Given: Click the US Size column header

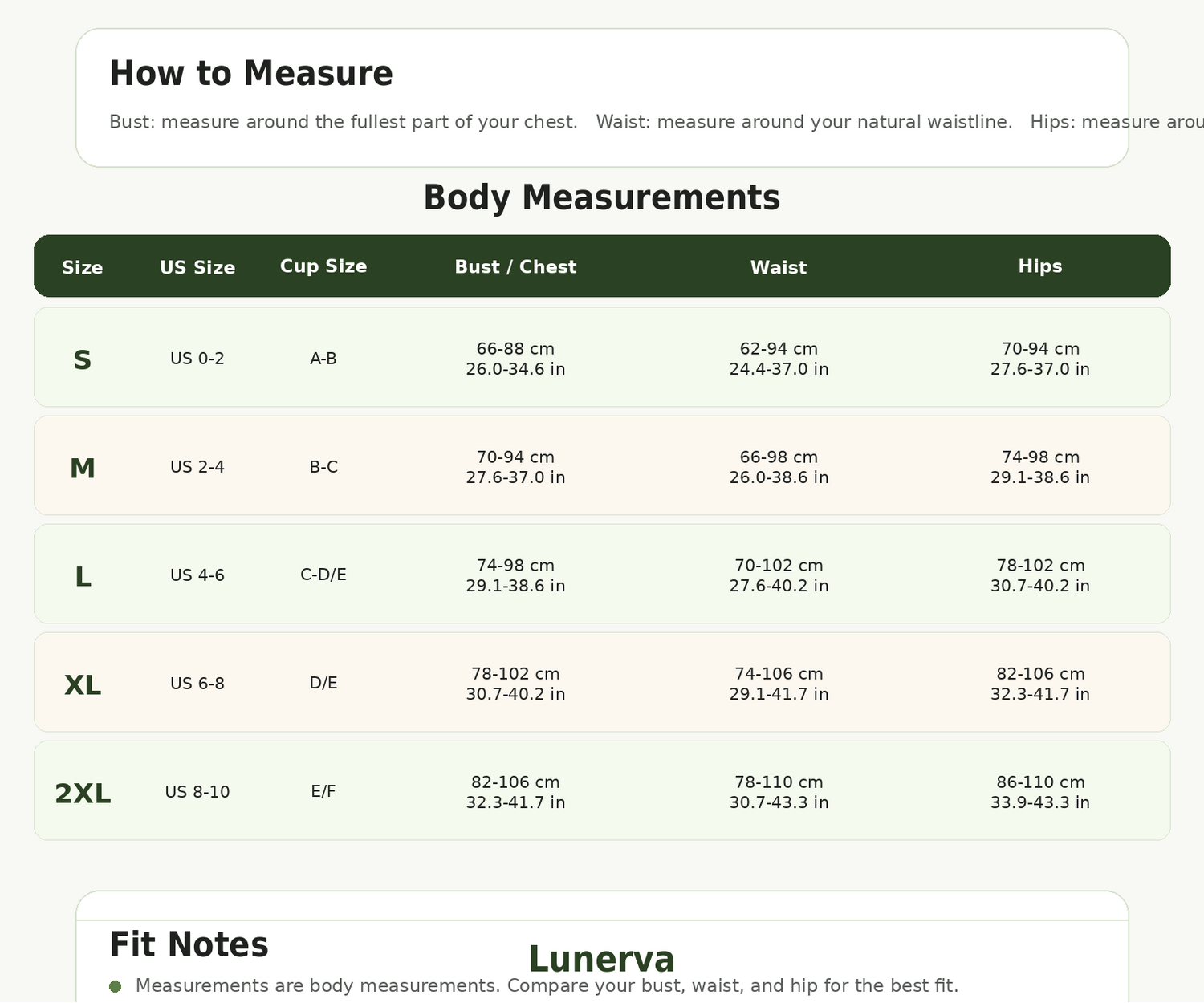Looking at the screenshot, I should 197,268.
